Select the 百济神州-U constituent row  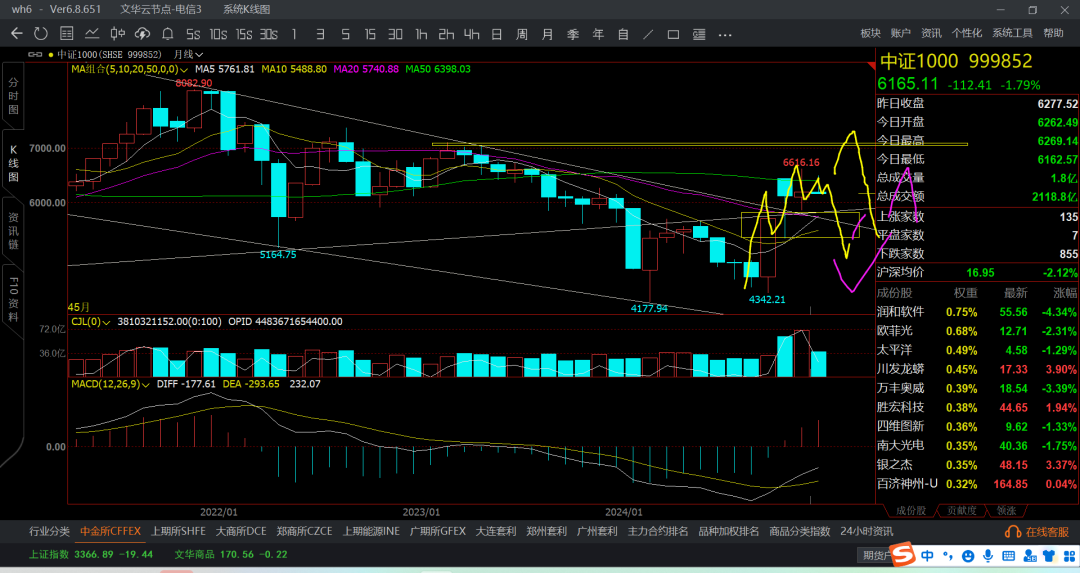977,484
